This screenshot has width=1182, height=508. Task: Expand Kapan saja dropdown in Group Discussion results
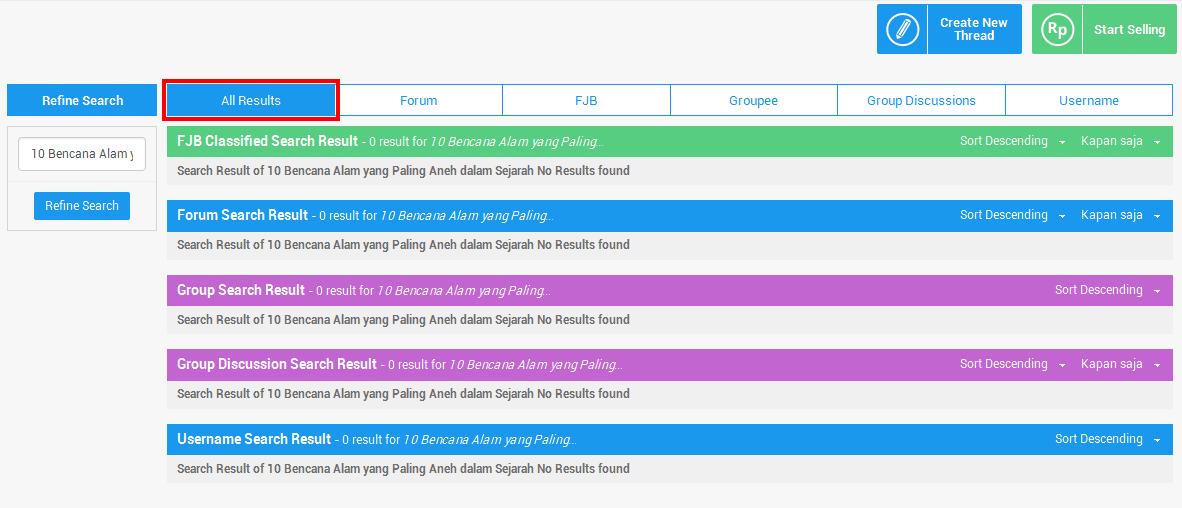coord(1120,364)
